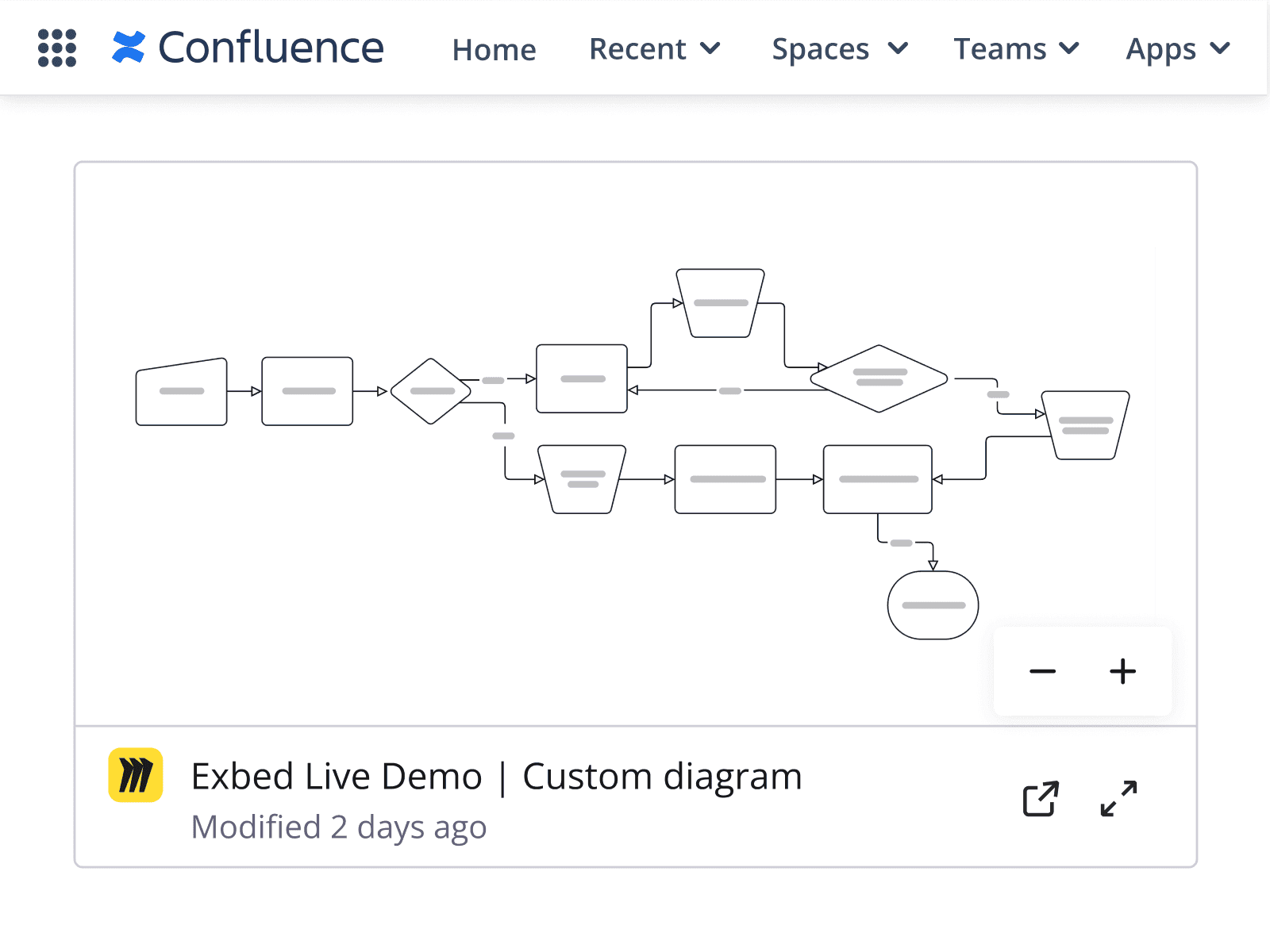Zoom out with the minus button
The height and width of the screenshot is (952, 1270).
coord(1042,671)
